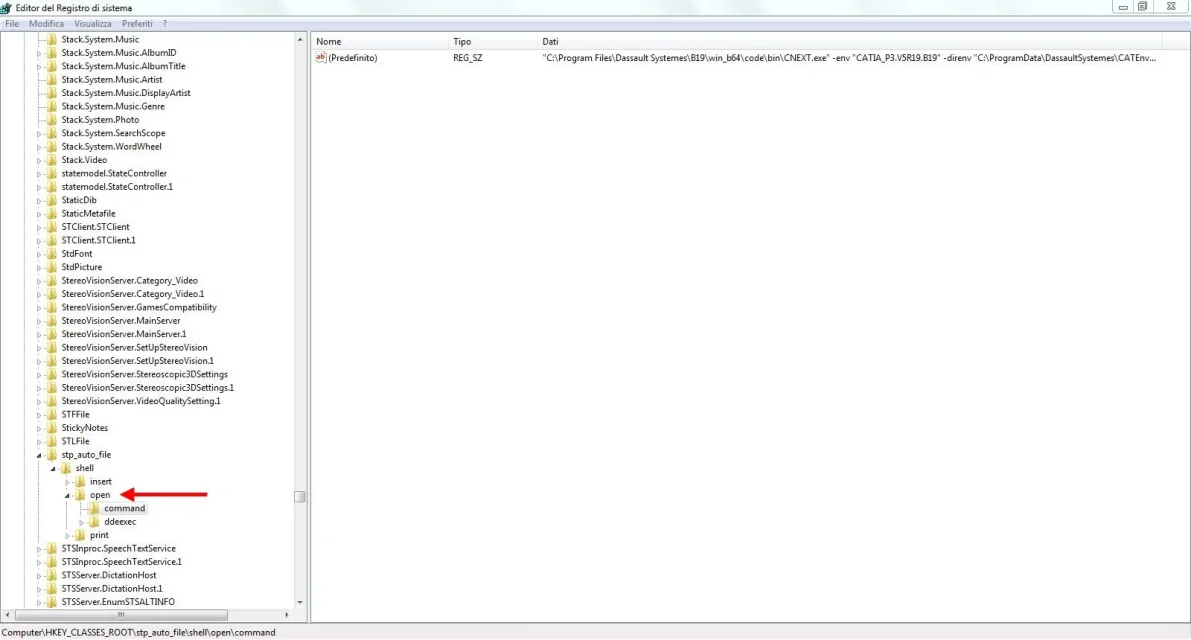Select the (Predefinito) value name
This screenshot has width=1191, height=640.
(x=352, y=58)
